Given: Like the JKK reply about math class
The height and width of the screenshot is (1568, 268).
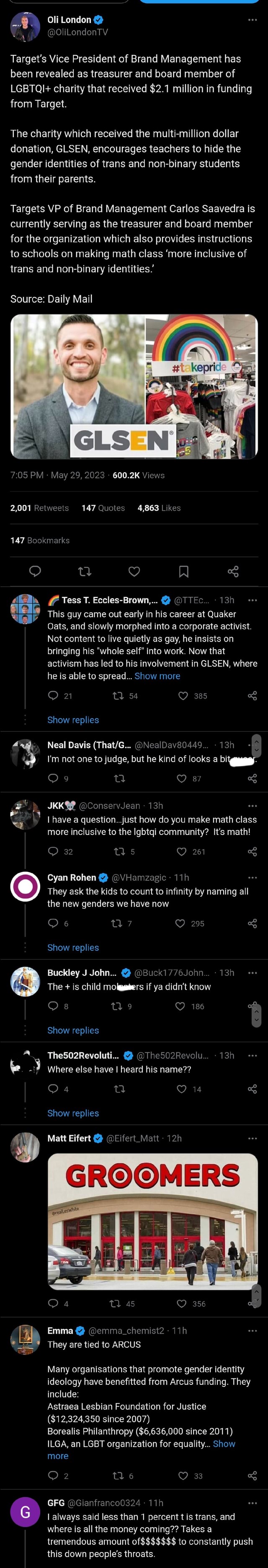Looking at the screenshot, I should pos(182,852).
